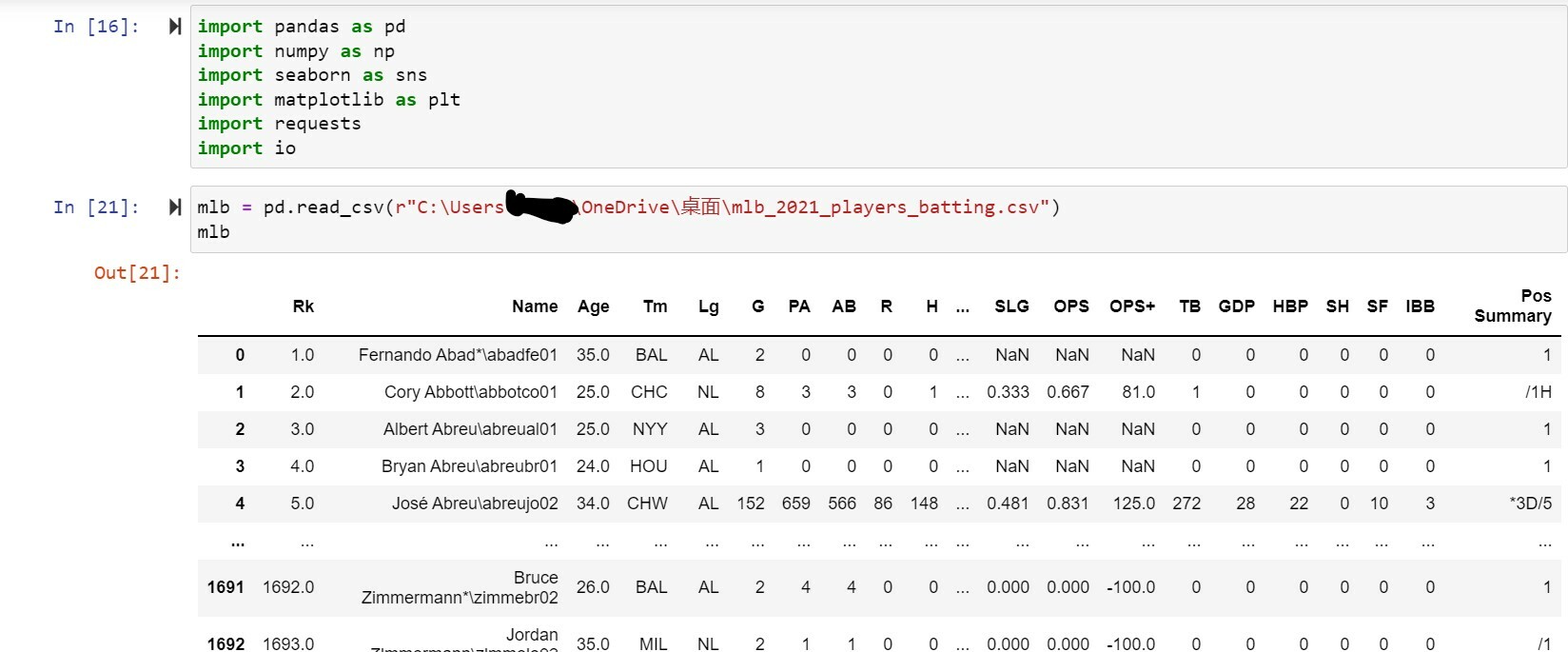This screenshot has width=1568, height=652.
Task: Click row index 1691
Action: click(225, 587)
